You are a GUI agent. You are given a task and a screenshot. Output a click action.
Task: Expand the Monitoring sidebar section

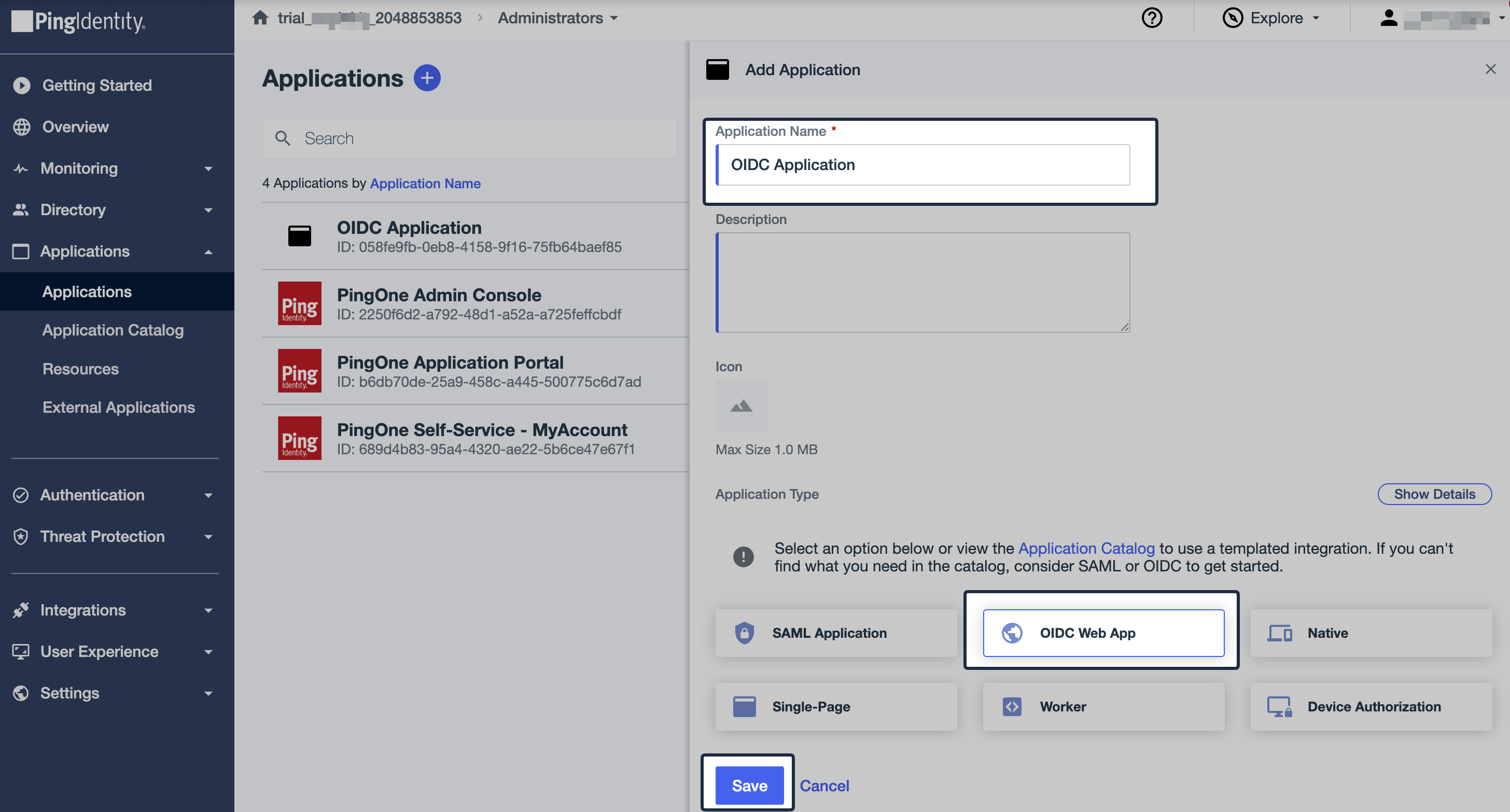(208, 169)
